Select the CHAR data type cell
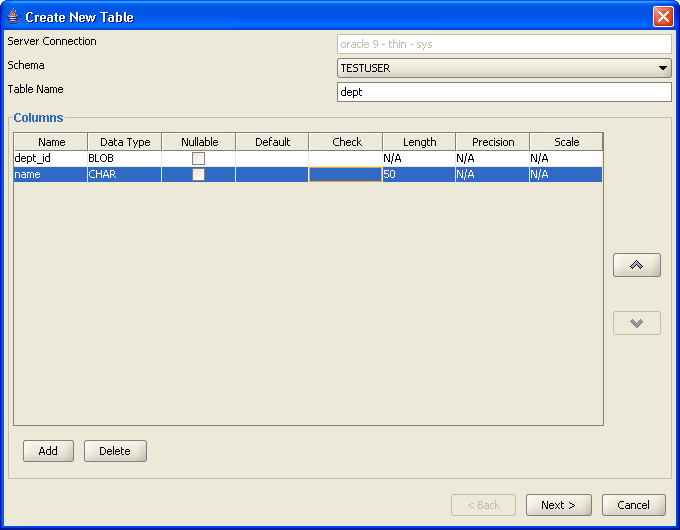The width and height of the screenshot is (680, 530). pos(124,174)
